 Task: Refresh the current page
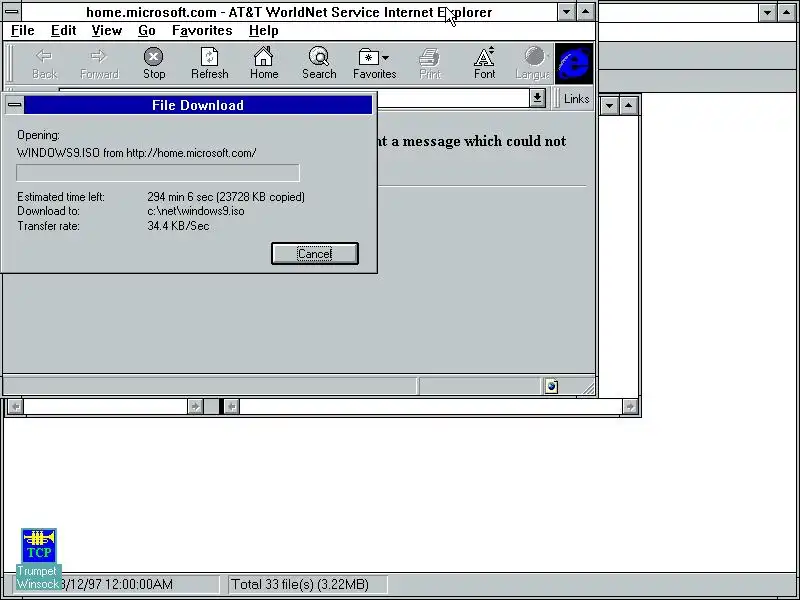209,63
